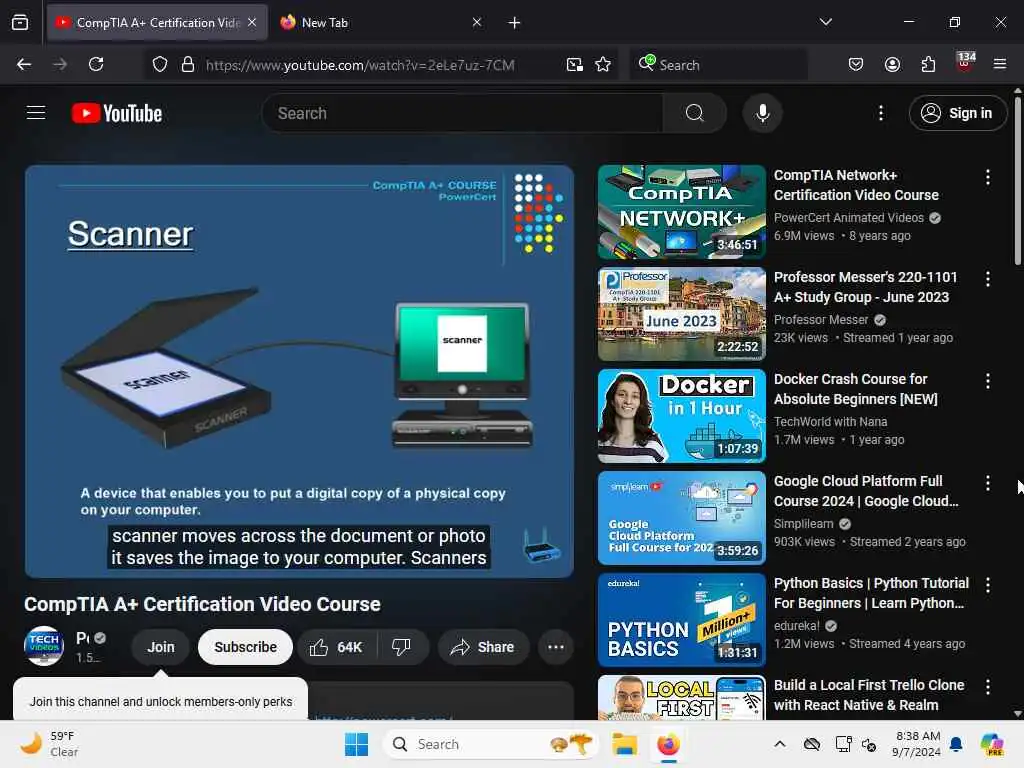Open Professor Messer channel link
The width and height of the screenshot is (1024, 768).
[821, 319]
